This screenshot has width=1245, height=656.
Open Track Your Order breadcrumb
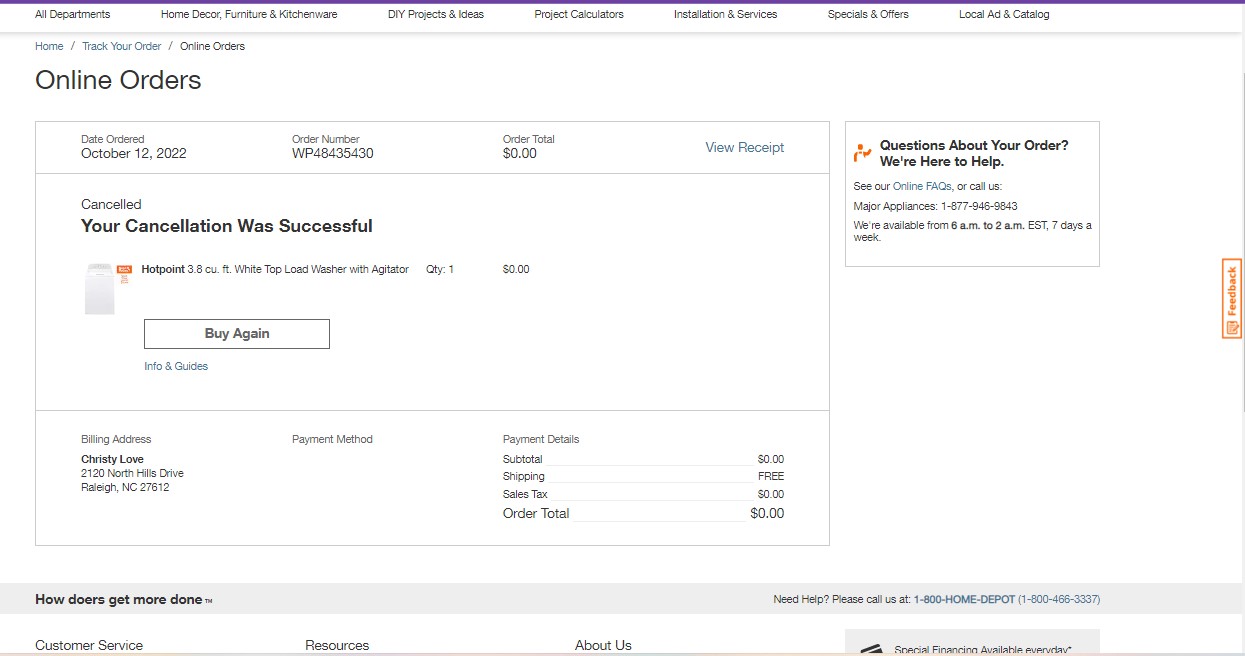pos(122,46)
